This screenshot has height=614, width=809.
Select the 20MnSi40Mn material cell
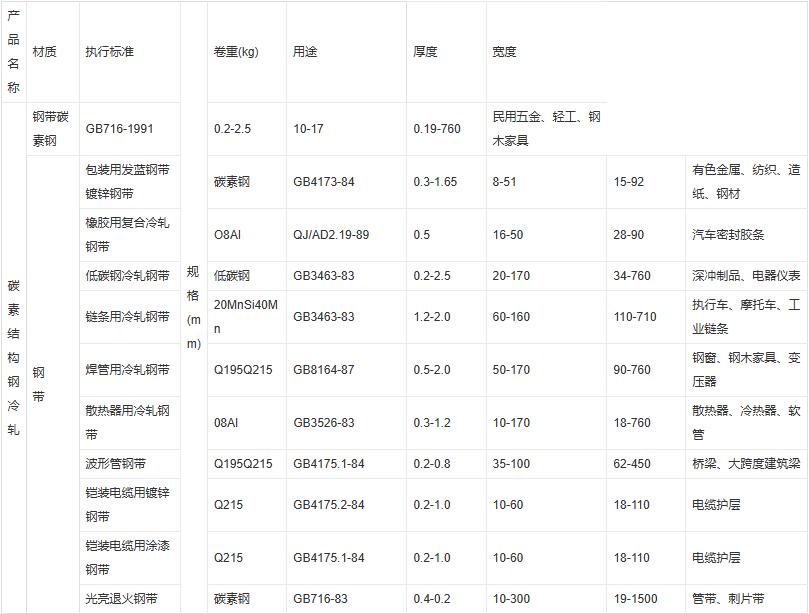246,316
